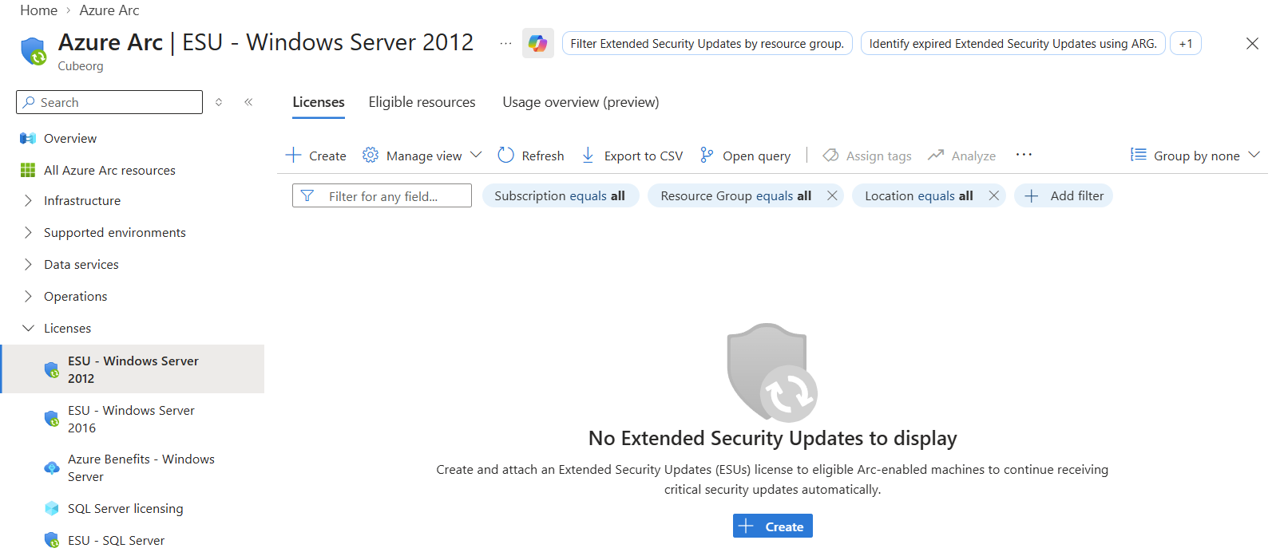
Task: Click the +1 more suggestions pill
Action: click(x=1185, y=44)
